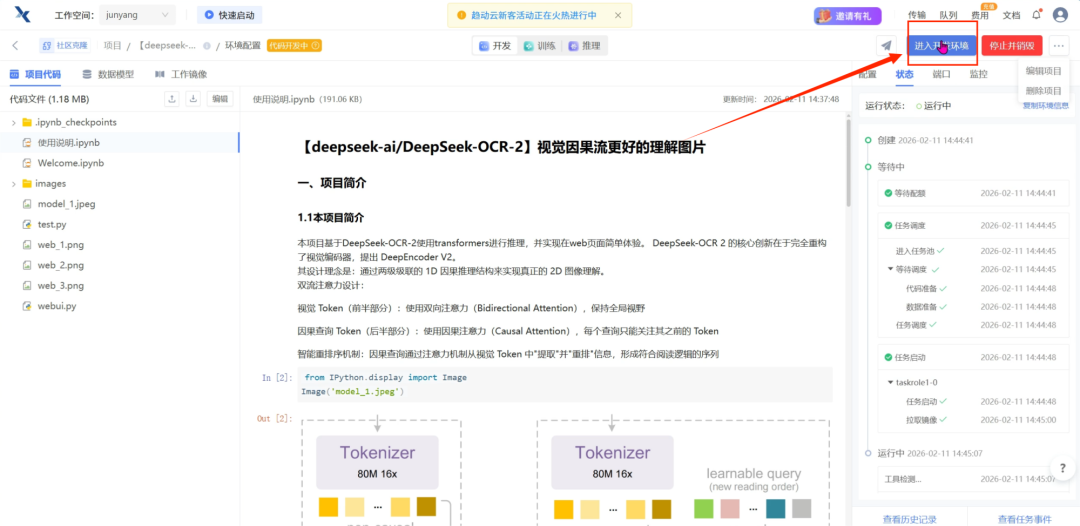Switch to 开发 mode tab

click(495, 46)
